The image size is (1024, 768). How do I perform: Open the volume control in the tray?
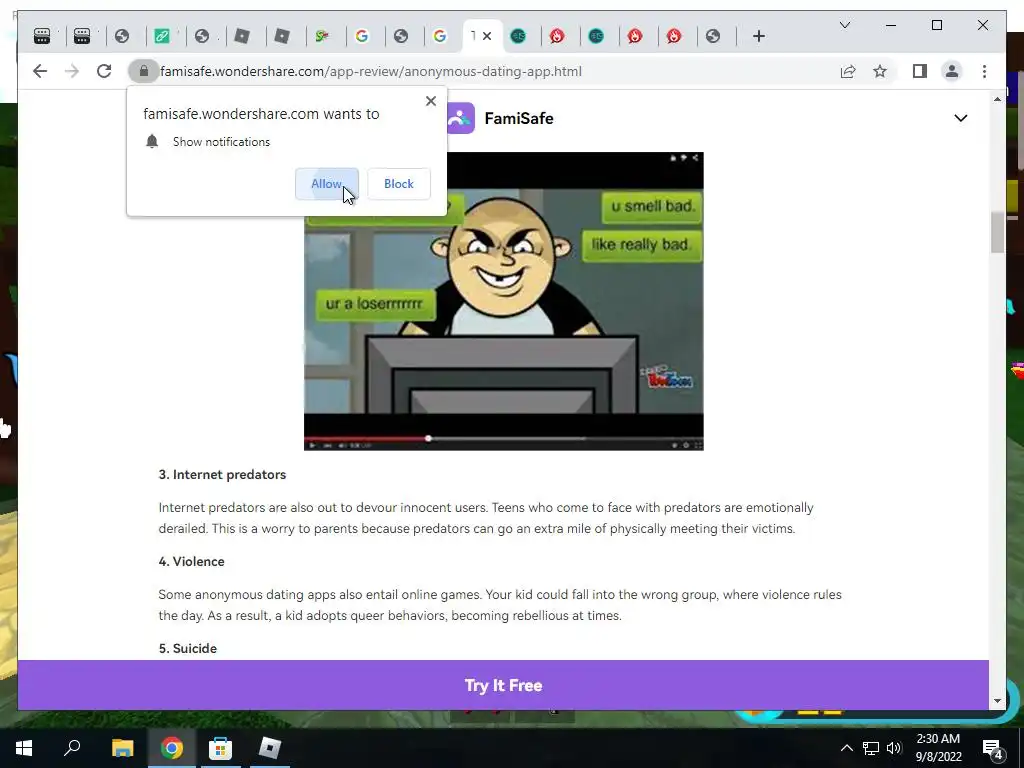point(894,748)
